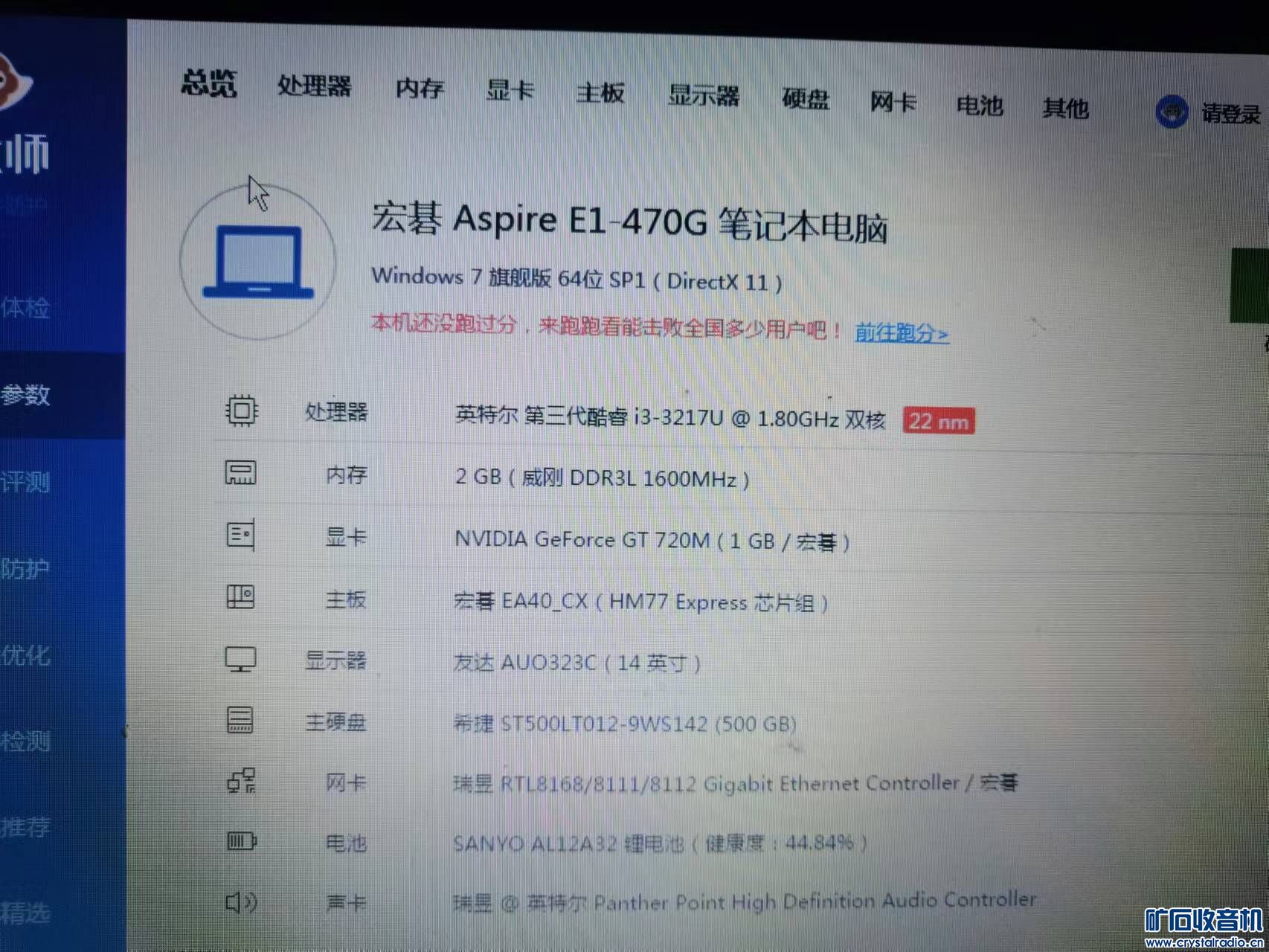Click the green button at right edge
The image size is (1269, 952).
click(1250, 286)
